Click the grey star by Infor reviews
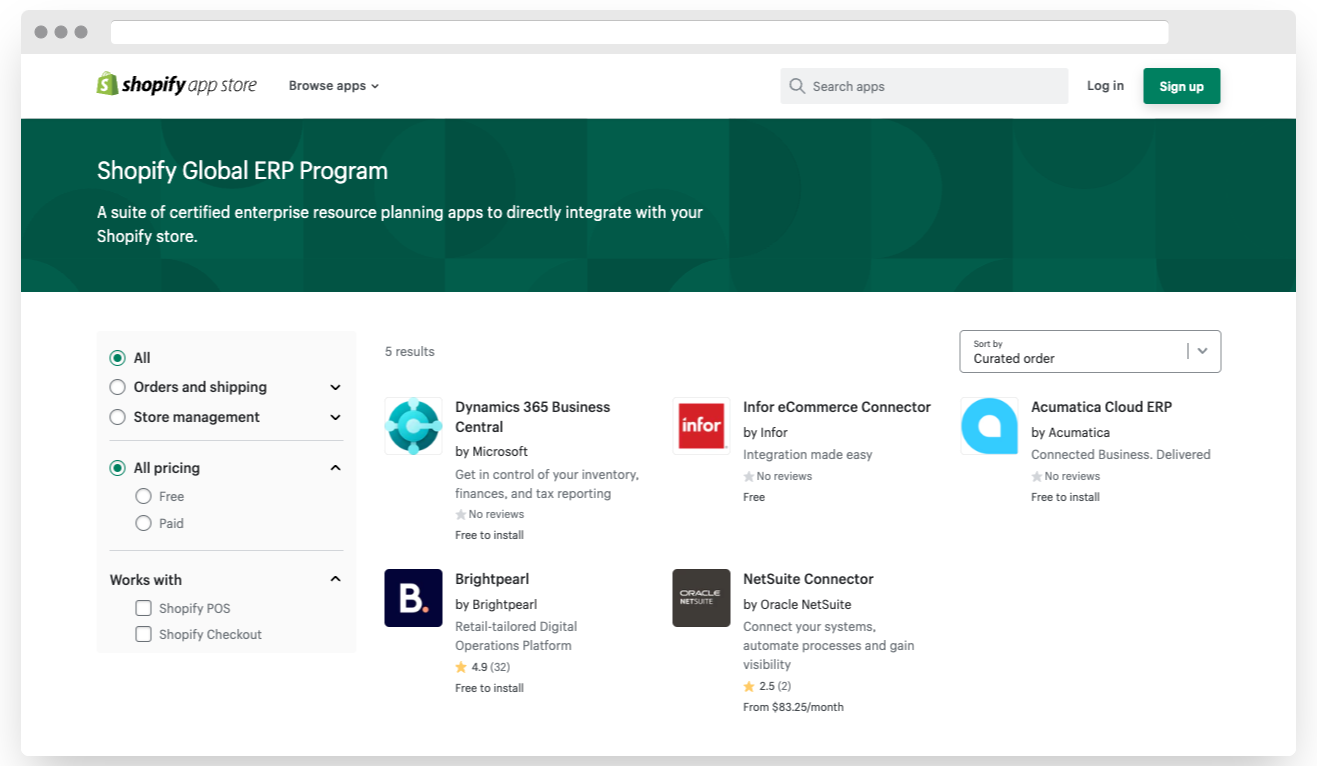The image size is (1317, 766). 749,476
